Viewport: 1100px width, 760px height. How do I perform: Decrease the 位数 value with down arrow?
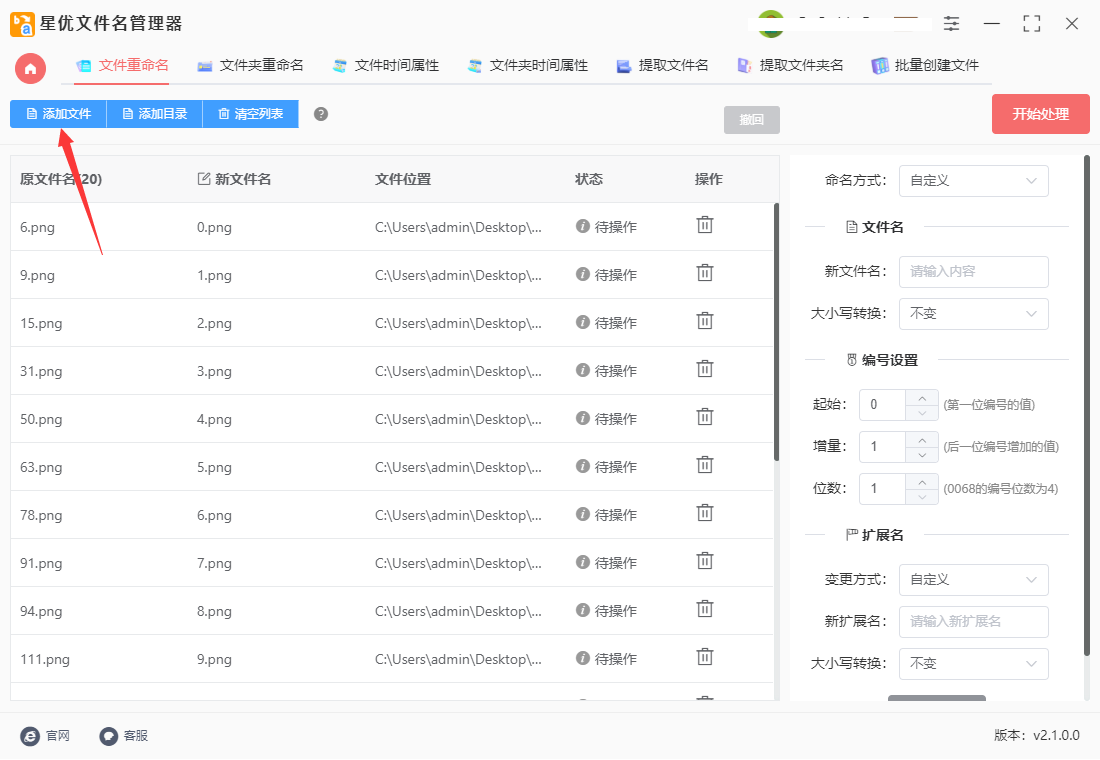[x=922, y=498]
